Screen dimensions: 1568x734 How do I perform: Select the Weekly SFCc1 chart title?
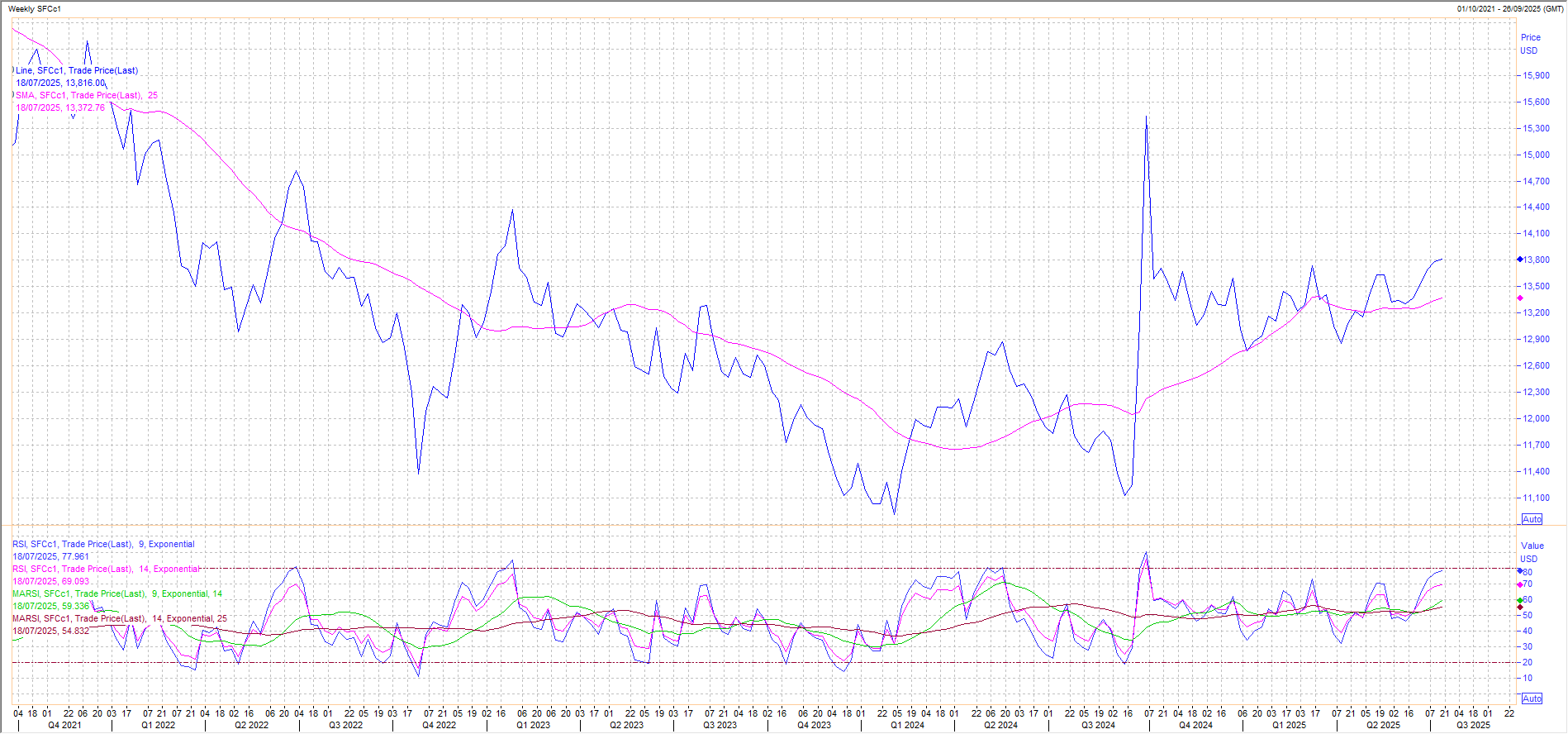(x=34, y=9)
